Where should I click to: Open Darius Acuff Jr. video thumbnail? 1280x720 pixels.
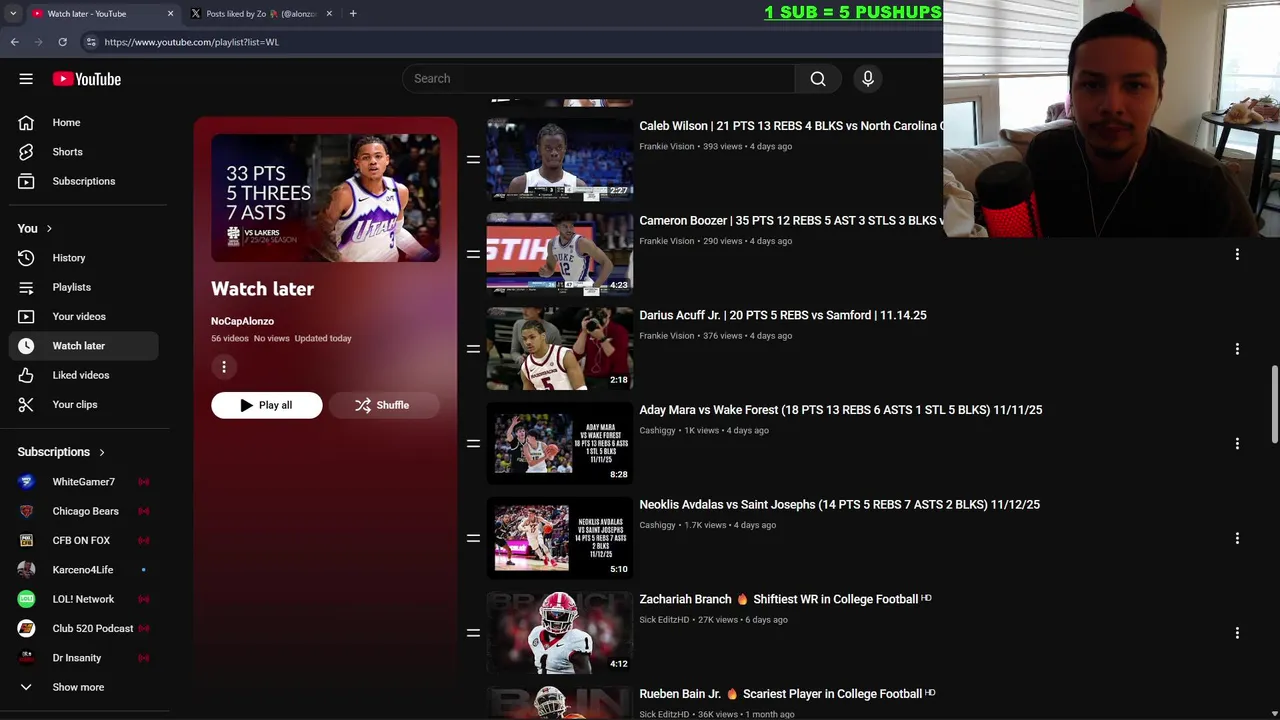pos(560,349)
